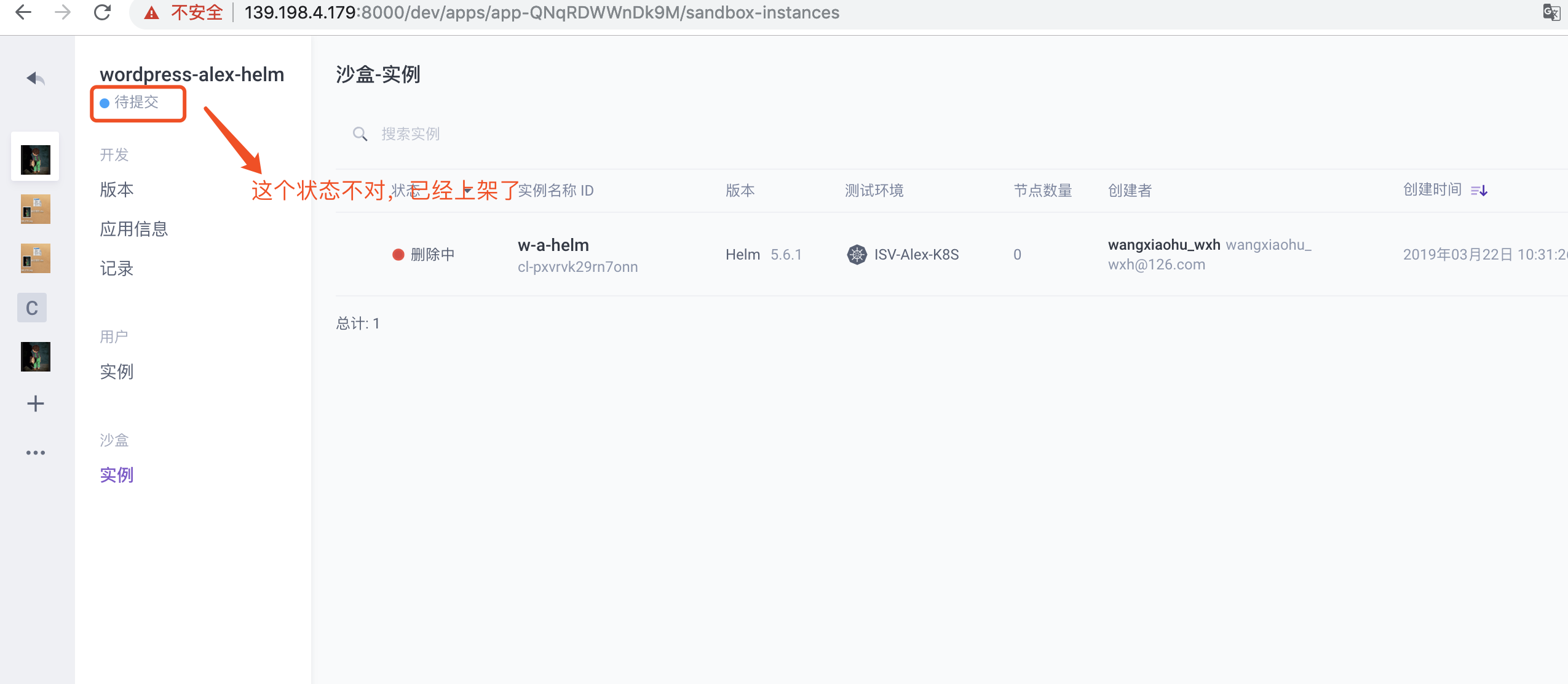1568x684 pixels.
Task: Open the Kubernetes cluster icon beside ISV-Alex-K8S
Action: pos(857,254)
